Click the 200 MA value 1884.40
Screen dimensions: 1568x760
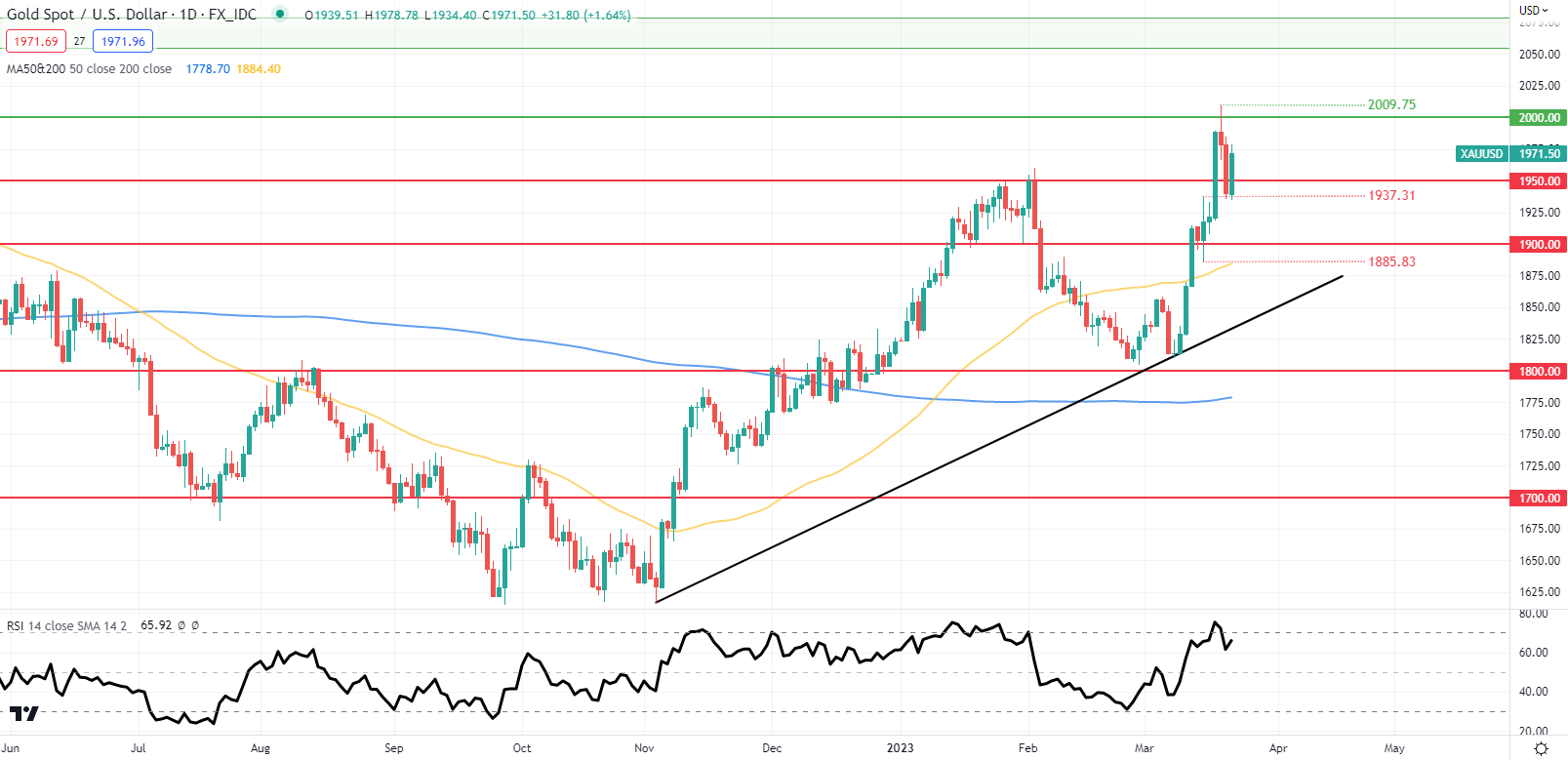259,69
